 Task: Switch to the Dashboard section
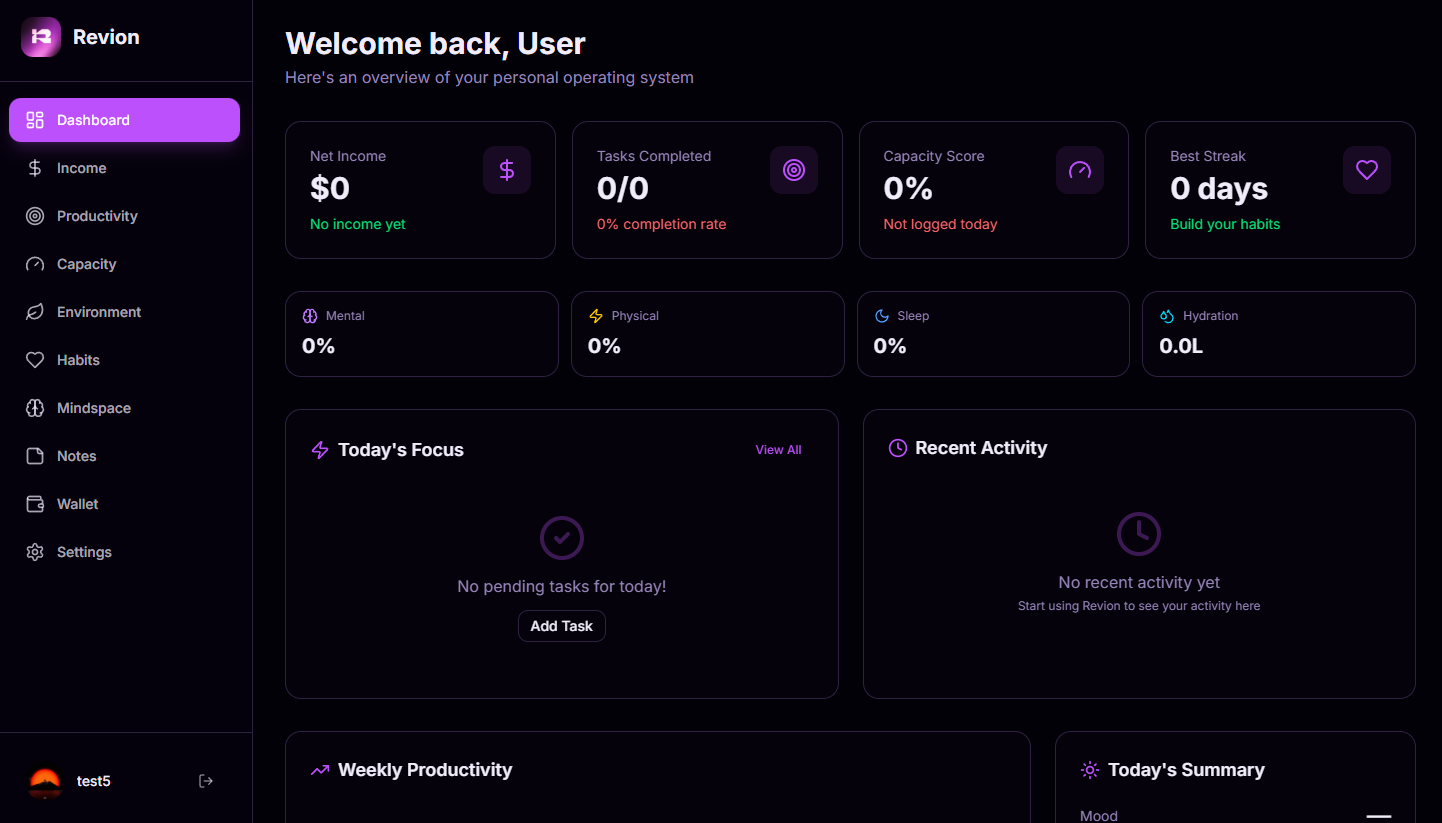93,119
